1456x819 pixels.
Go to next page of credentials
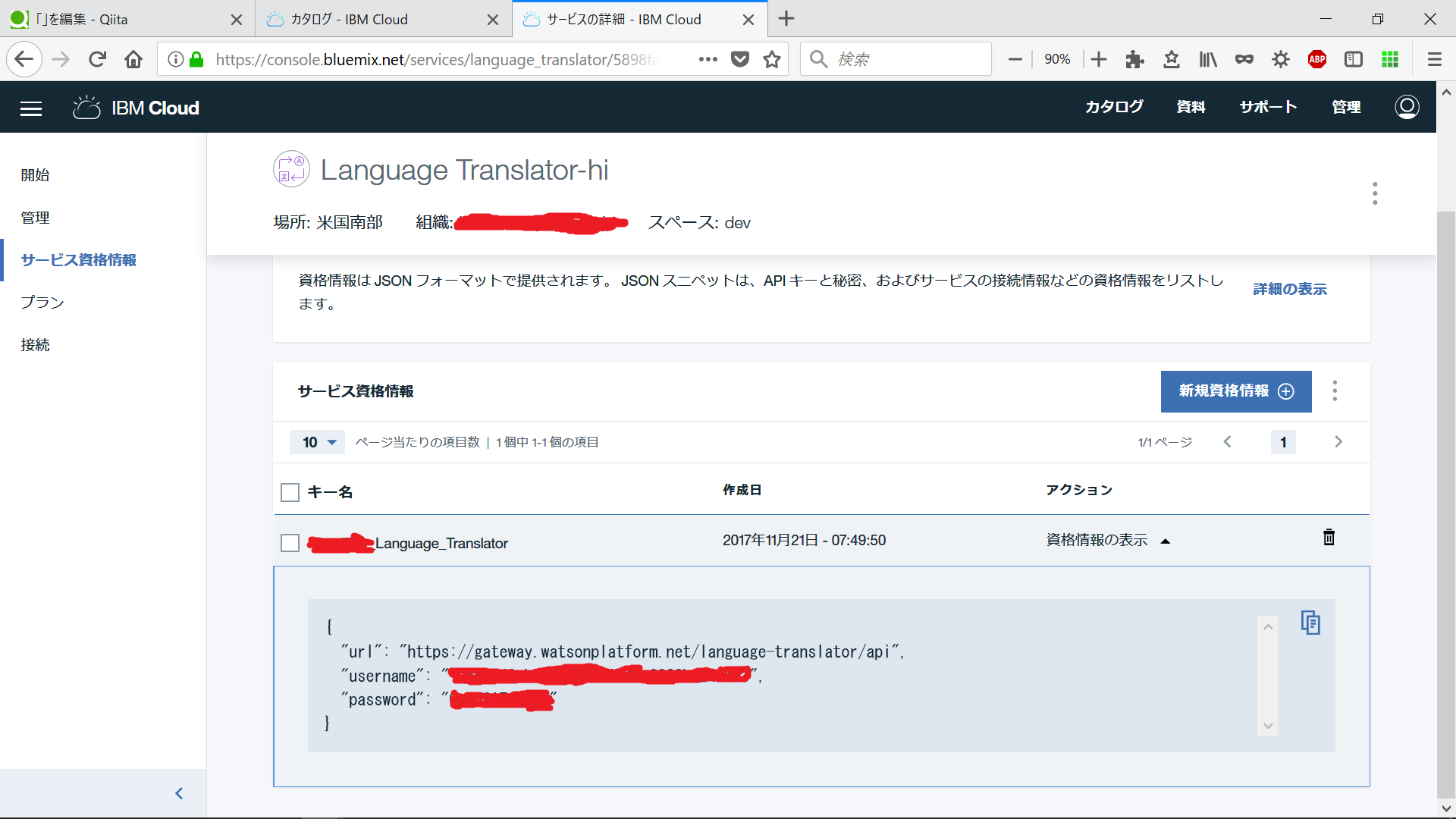(1338, 442)
